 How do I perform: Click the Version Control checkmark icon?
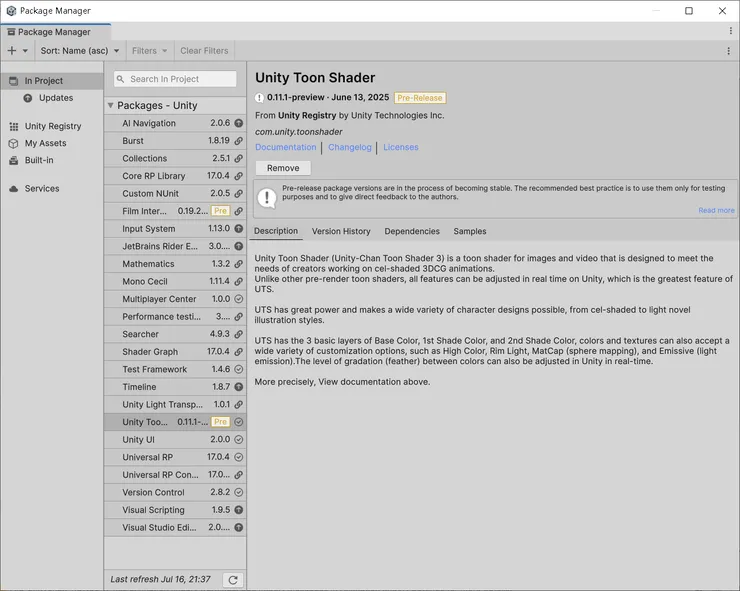point(239,492)
